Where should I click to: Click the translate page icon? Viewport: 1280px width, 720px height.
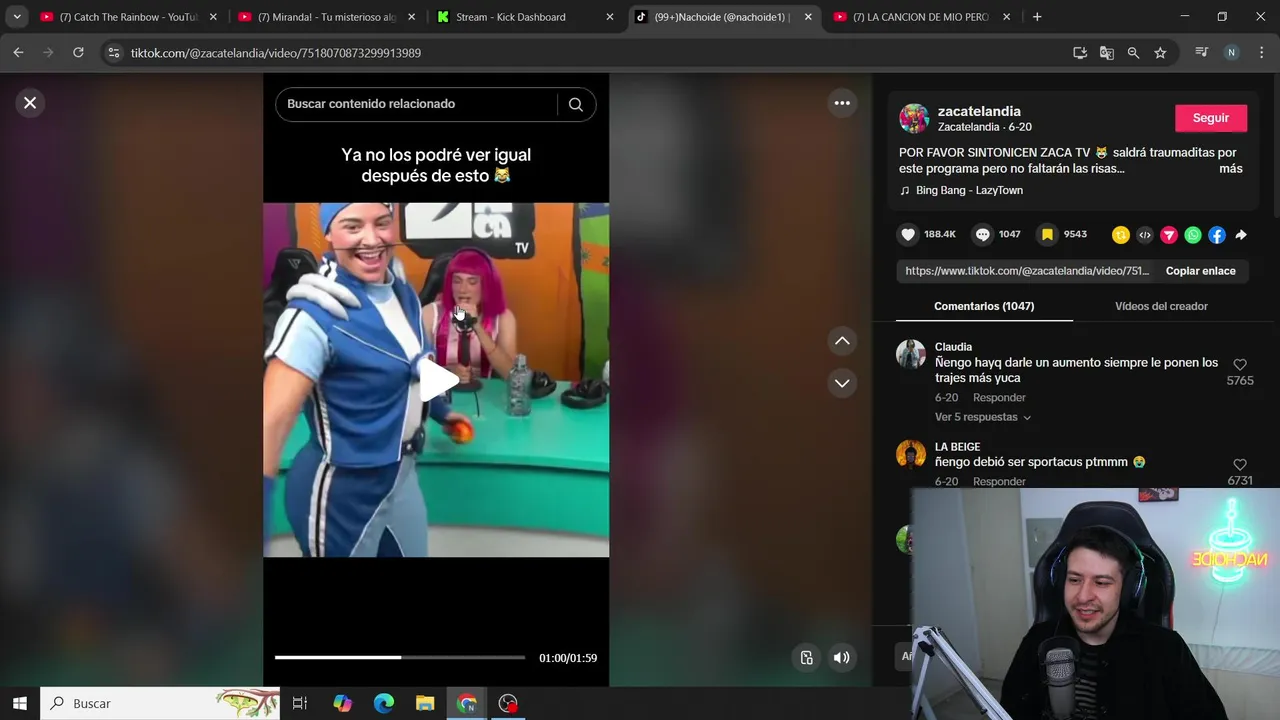point(1107,53)
